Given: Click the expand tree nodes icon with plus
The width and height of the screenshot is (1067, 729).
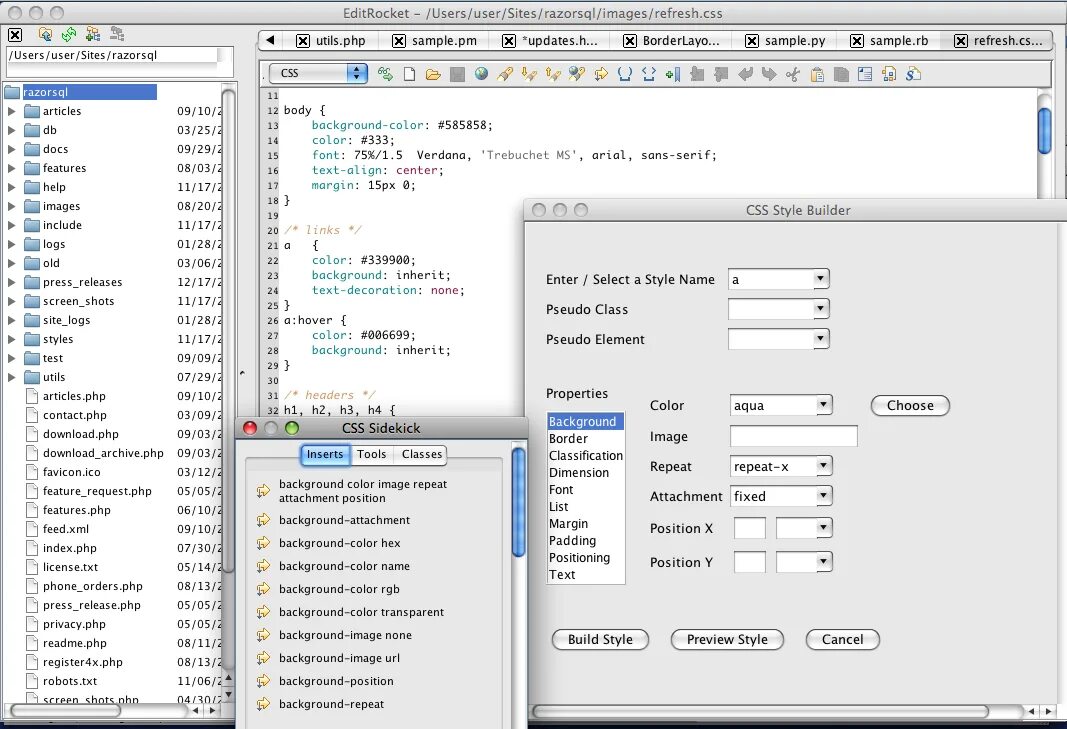Looking at the screenshot, I should pos(93,34).
